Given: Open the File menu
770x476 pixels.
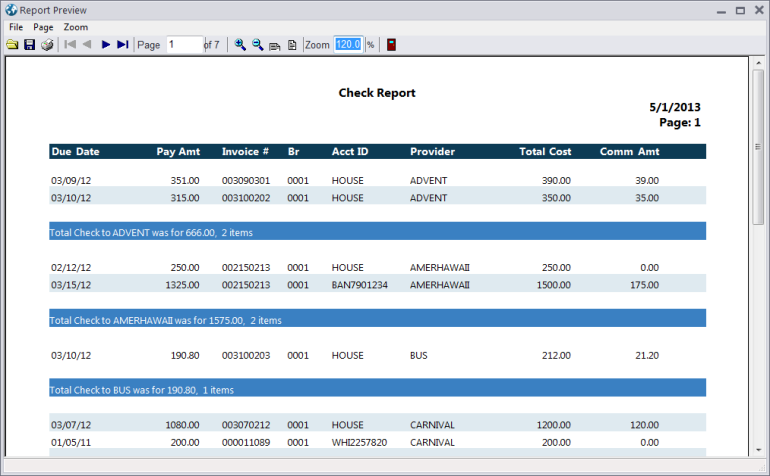Looking at the screenshot, I should coord(16,27).
